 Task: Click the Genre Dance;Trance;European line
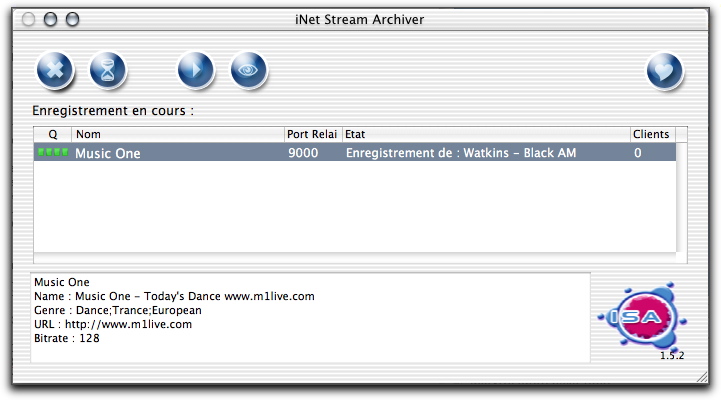[118, 310]
